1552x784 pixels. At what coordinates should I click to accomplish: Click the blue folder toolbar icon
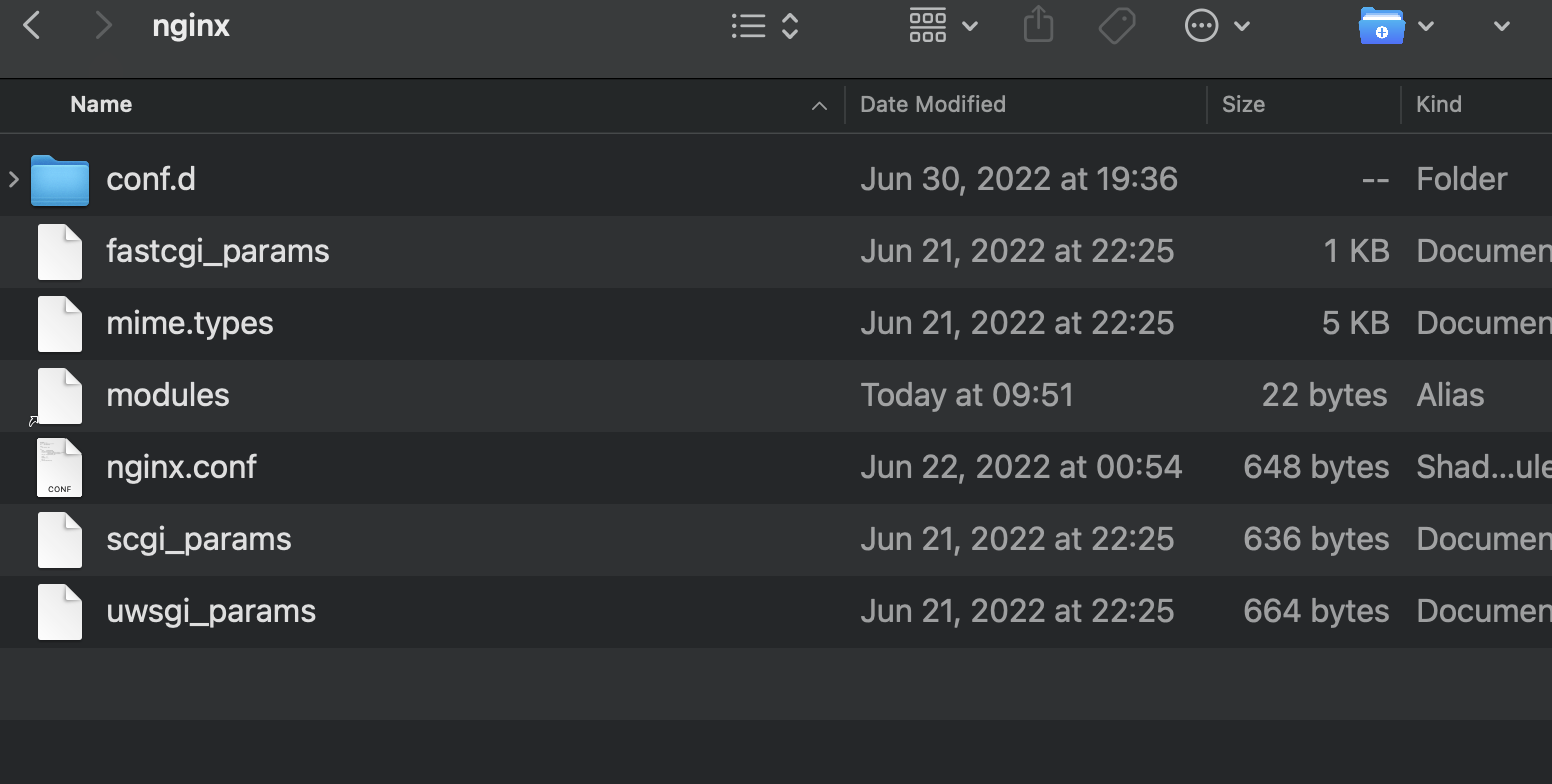click(x=1382, y=26)
